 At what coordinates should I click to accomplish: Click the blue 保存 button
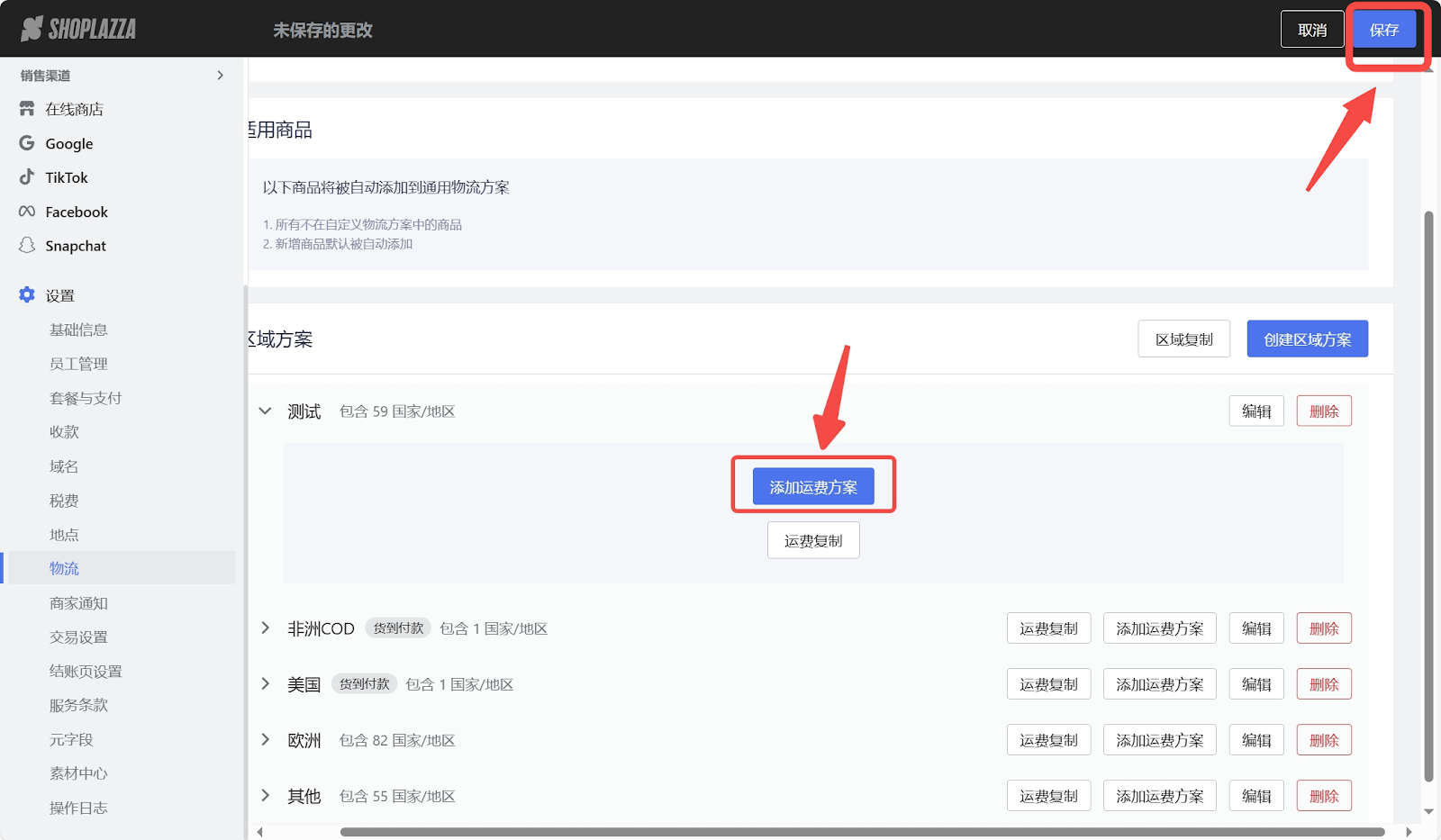point(1383,30)
